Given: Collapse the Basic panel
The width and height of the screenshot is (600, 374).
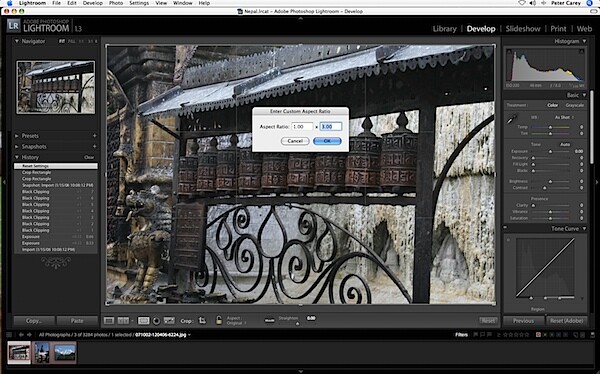Looking at the screenshot, I should tap(584, 95).
